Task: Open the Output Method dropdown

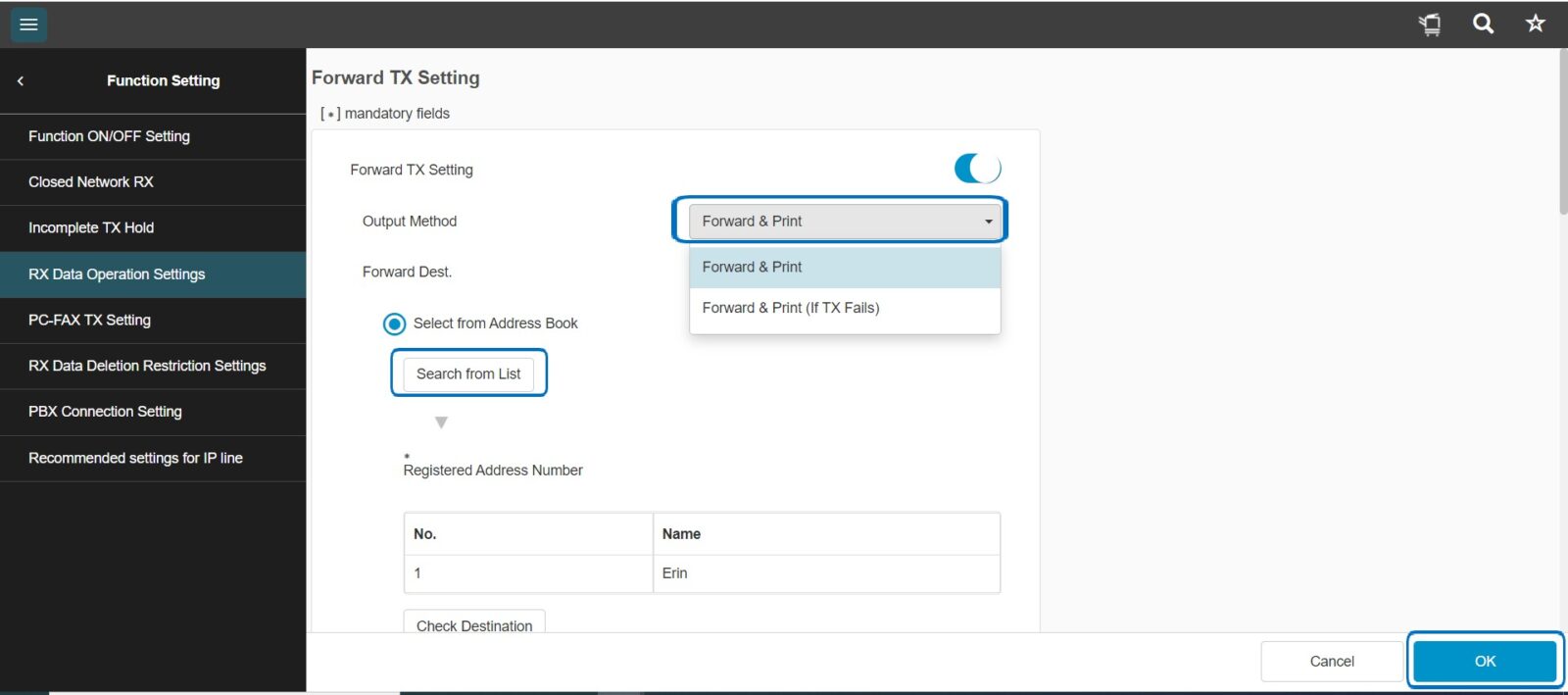Action: coord(843,222)
